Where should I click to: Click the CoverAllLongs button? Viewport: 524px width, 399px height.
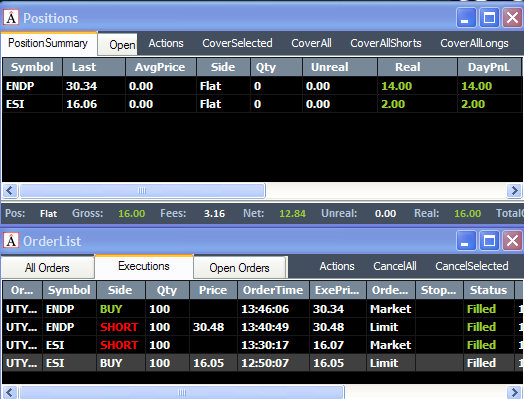tap(475, 43)
